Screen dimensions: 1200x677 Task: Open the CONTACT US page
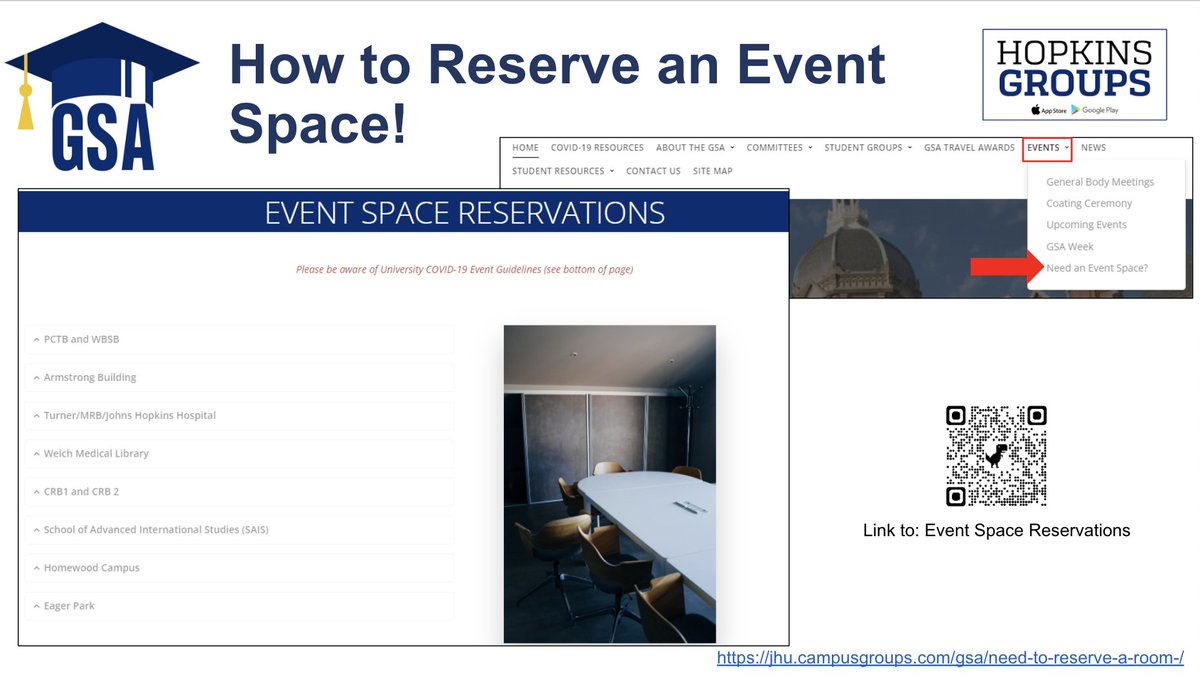pyautogui.click(x=653, y=171)
